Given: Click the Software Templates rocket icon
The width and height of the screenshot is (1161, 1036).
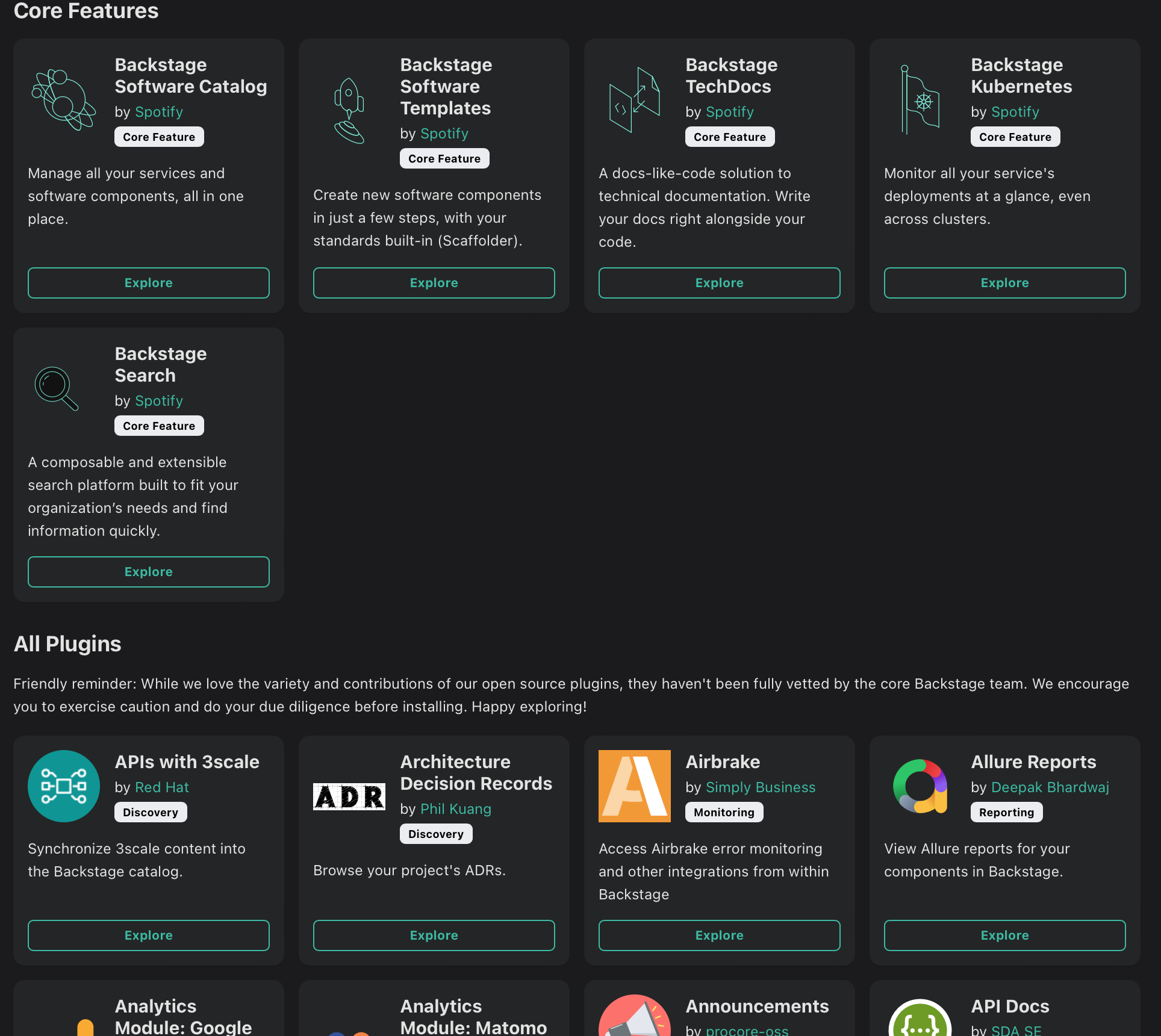Looking at the screenshot, I should (349, 111).
